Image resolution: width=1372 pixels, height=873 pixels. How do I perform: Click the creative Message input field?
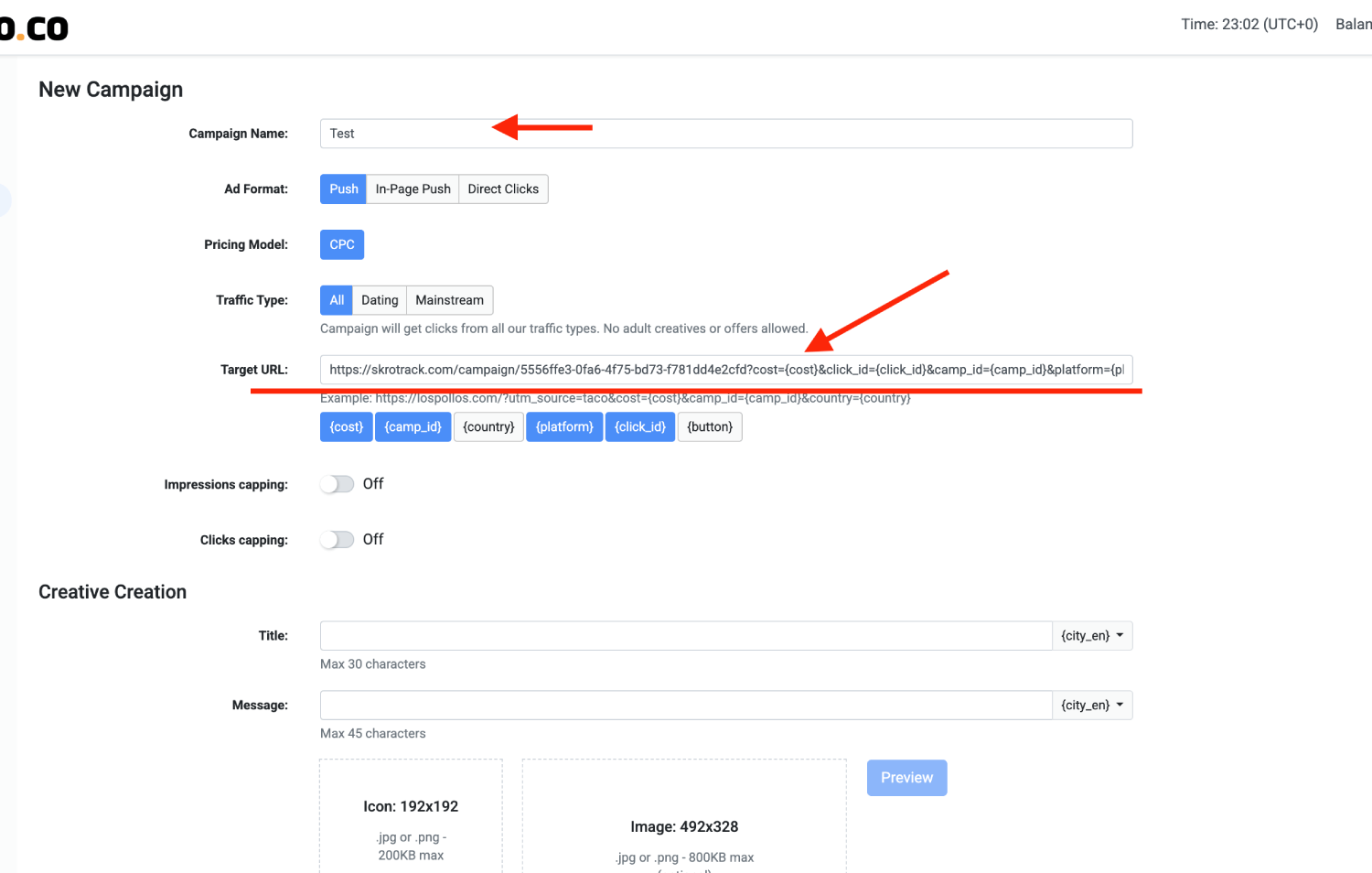point(686,706)
